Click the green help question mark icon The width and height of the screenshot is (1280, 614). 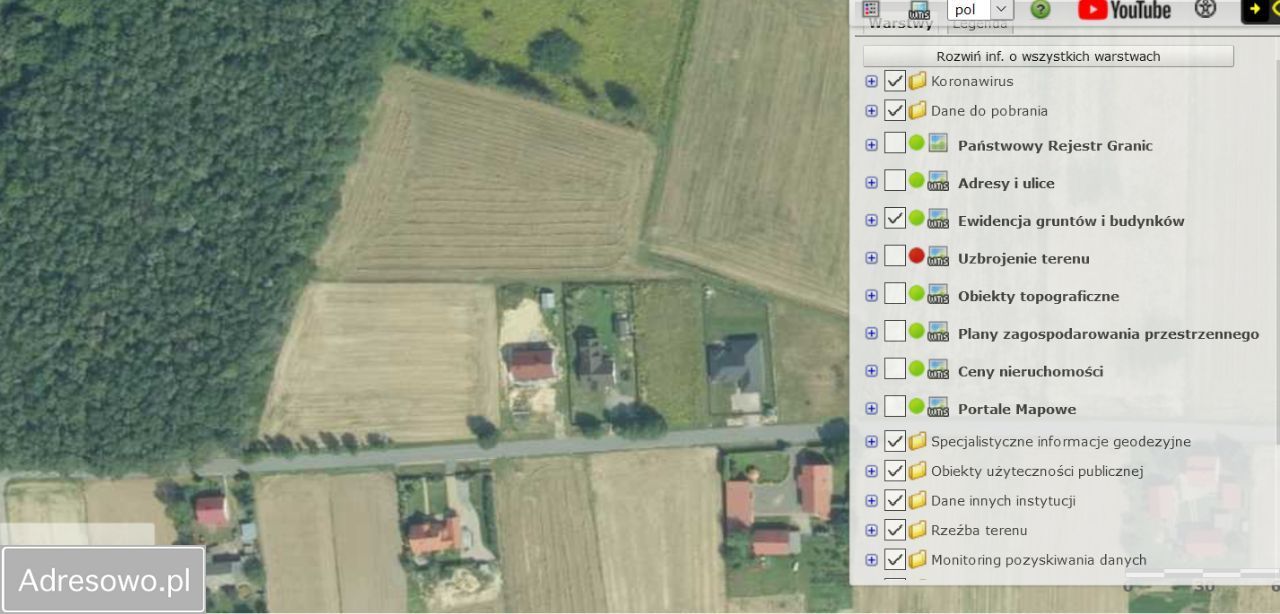click(1040, 9)
